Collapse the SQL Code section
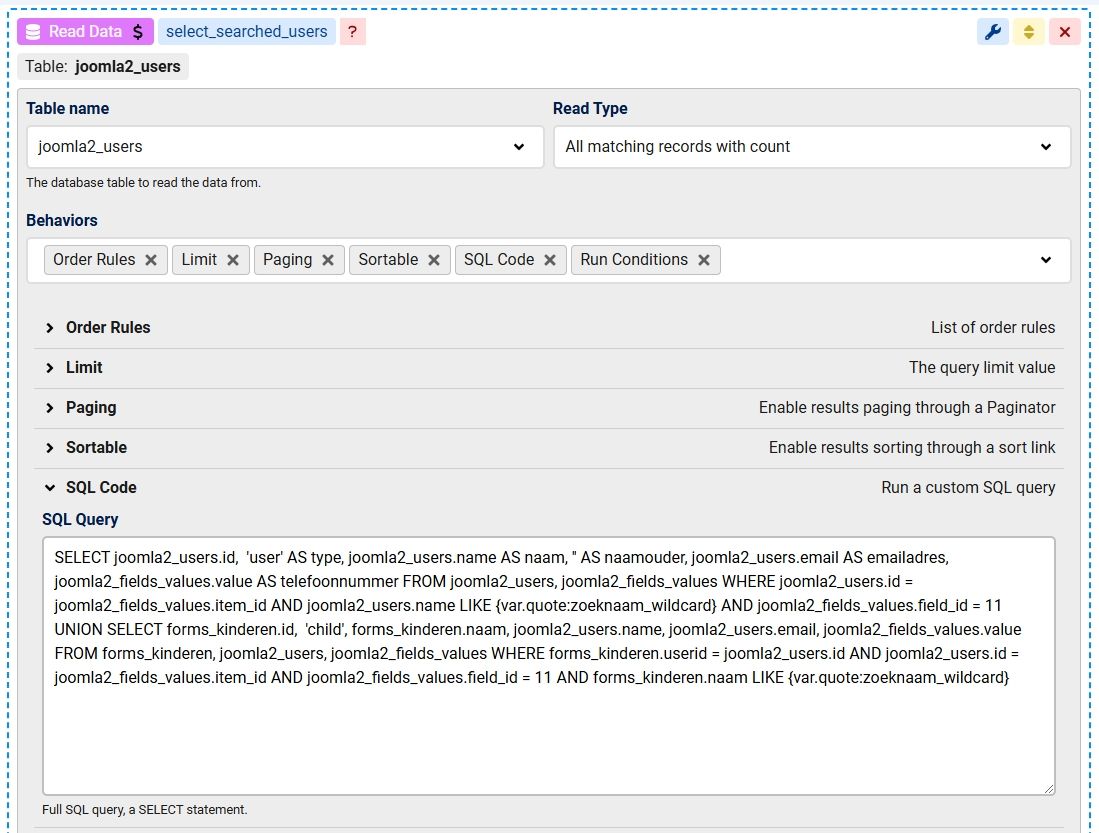The width and height of the screenshot is (1099, 833). pyautogui.click(x=101, y=488)
